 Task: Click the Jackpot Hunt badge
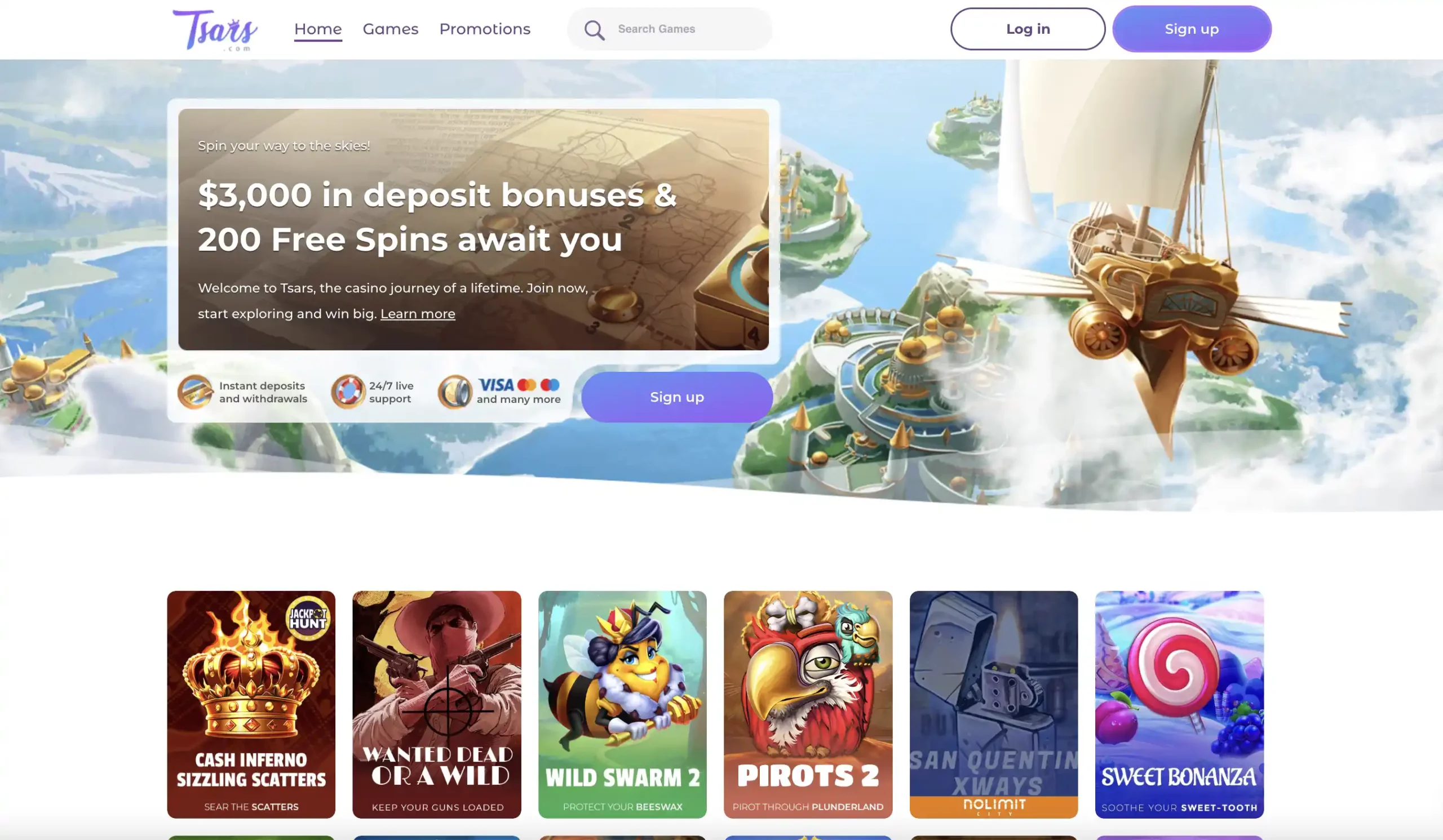[x=308, y=618]
